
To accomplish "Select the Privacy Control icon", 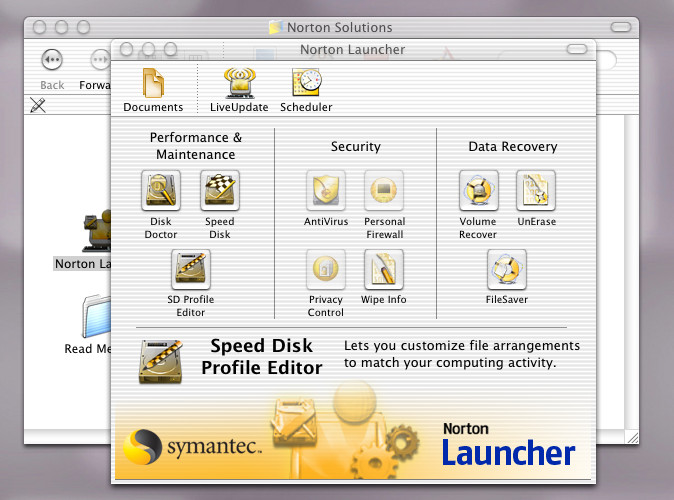I will pyautogui.click(x=326, y=269).
